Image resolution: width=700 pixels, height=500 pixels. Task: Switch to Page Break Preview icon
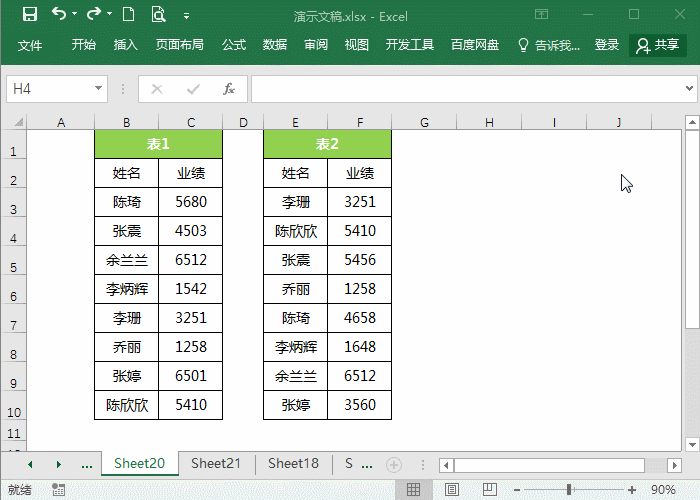coord(490,490)
